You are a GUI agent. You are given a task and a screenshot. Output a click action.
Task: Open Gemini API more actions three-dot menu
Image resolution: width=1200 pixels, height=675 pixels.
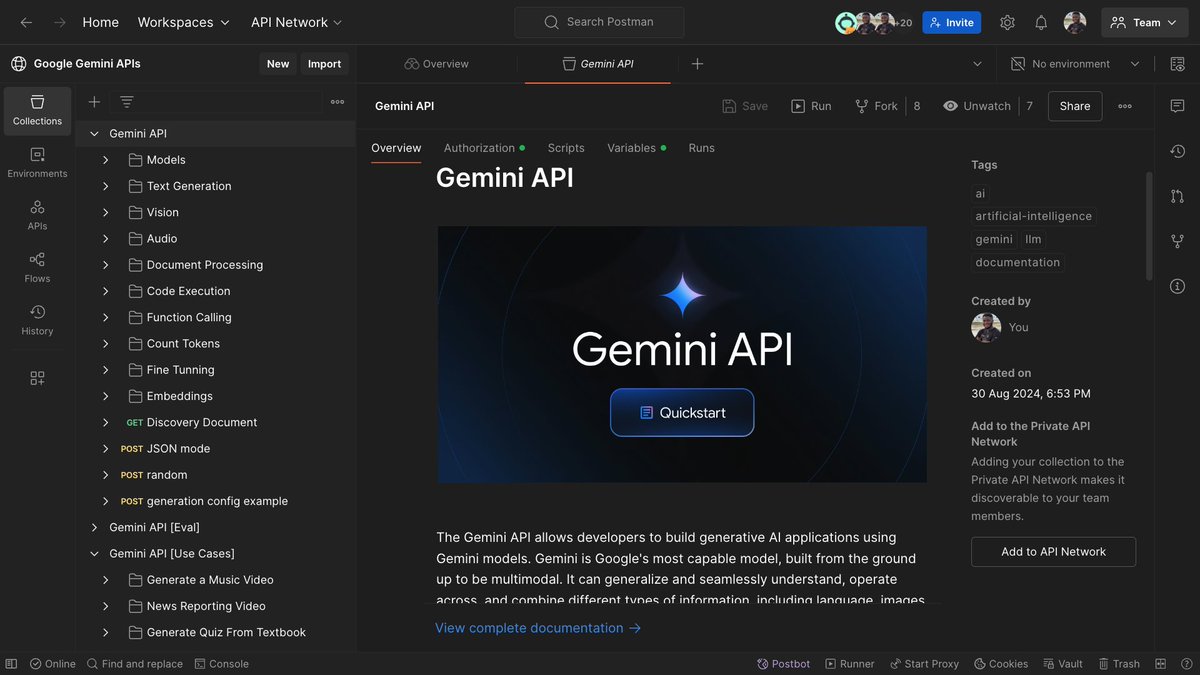pos(1125,106)
